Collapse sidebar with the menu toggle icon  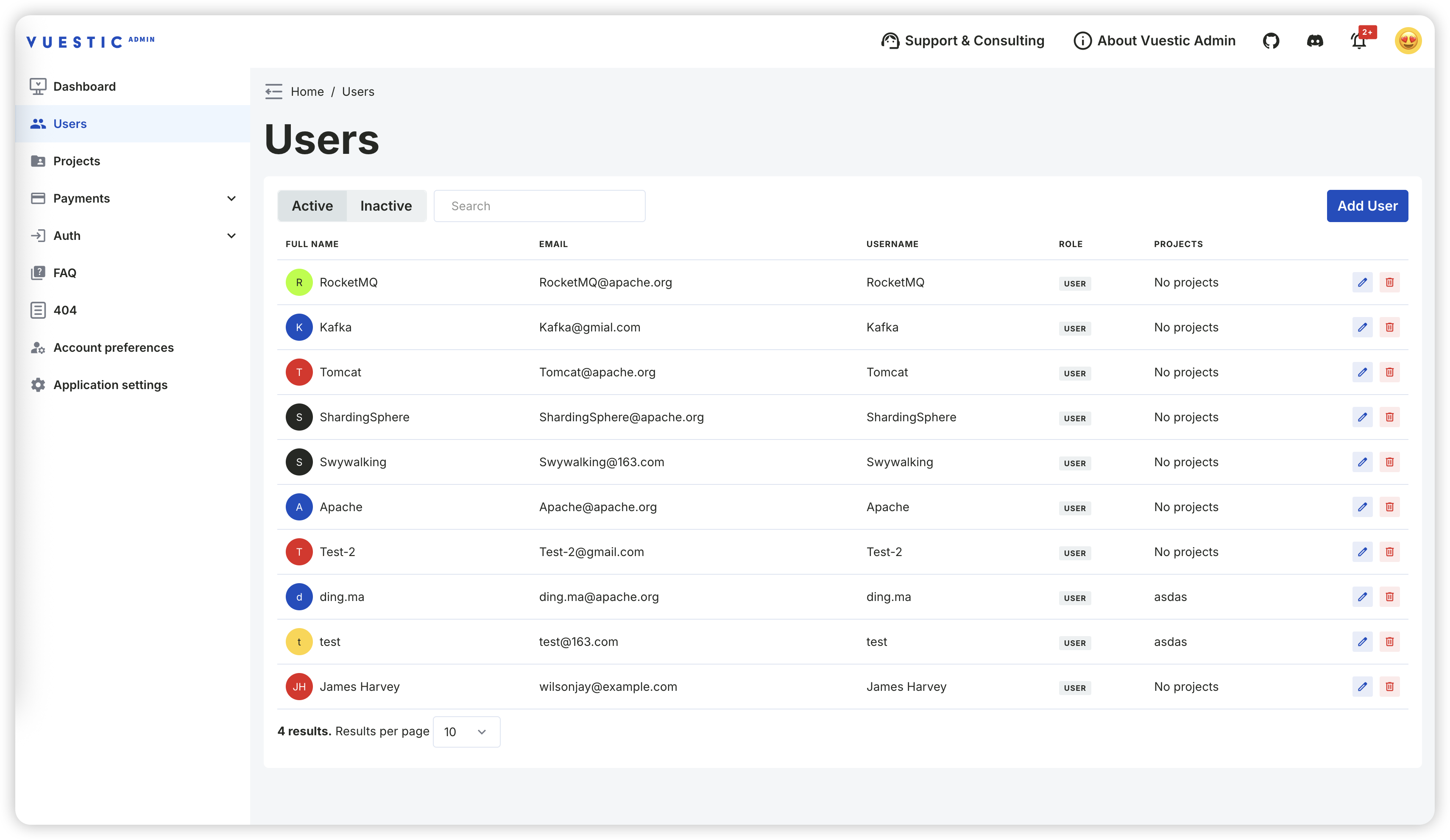[273, 92]
